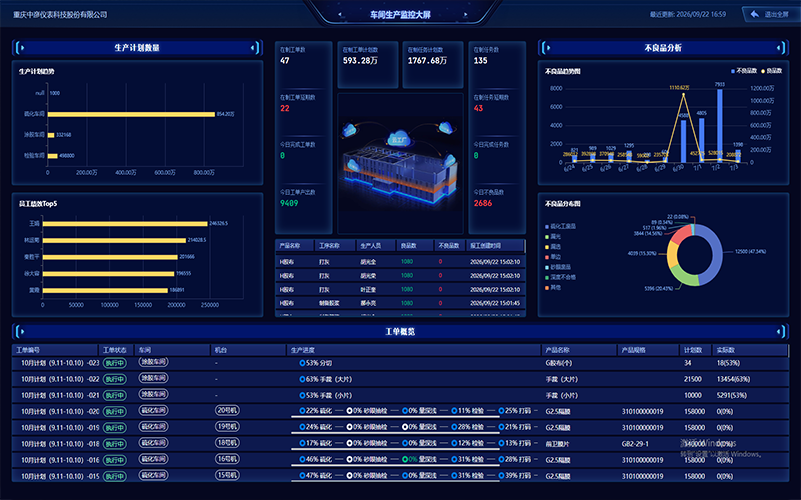The image size is (801, 500).
Task: Click the employee bar showing 186891
Action: [x=105, y=290]
